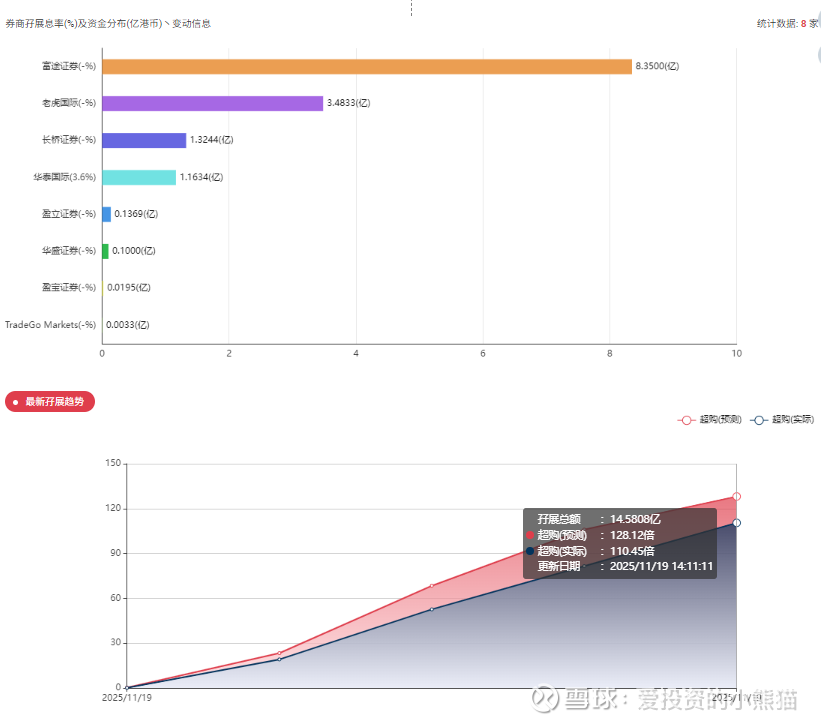Click the 超购(实际) 110.45倍 tooltip line

tap(591, 551)
